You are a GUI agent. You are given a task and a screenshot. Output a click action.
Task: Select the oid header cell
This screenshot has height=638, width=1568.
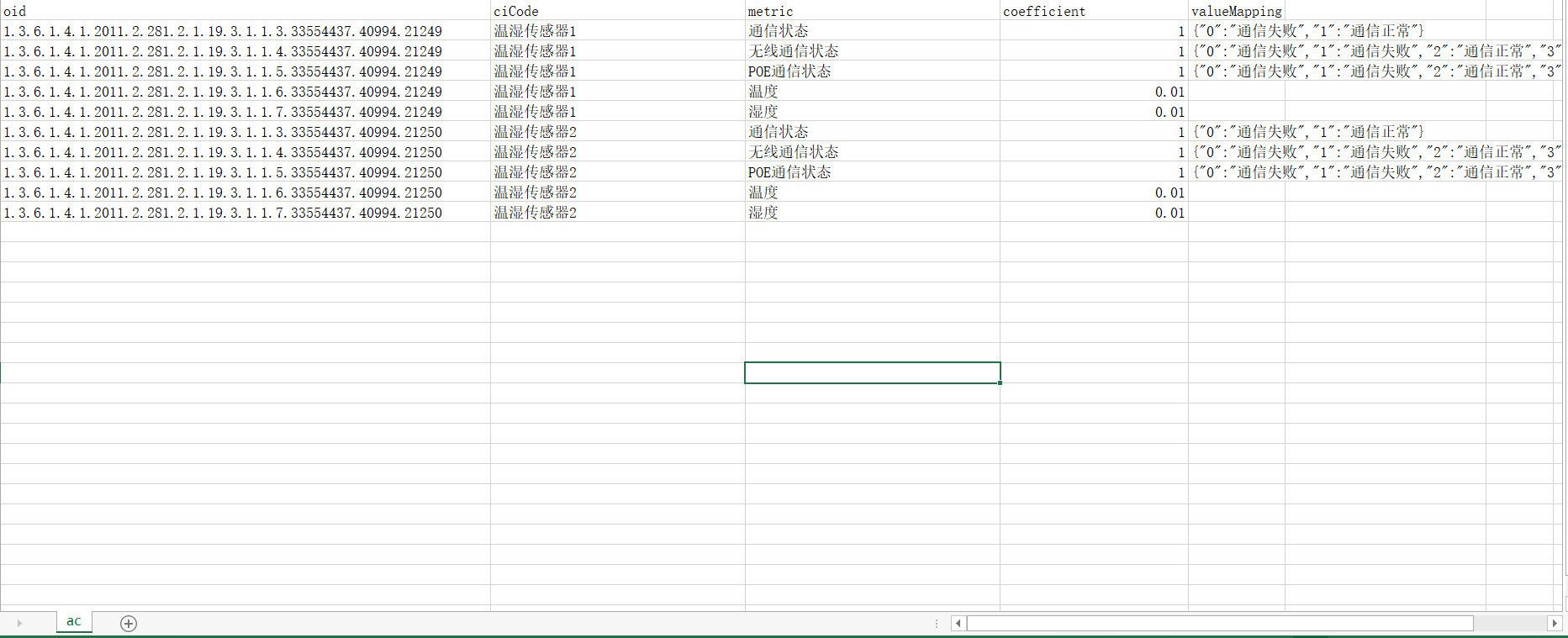[x=245, y=11]
